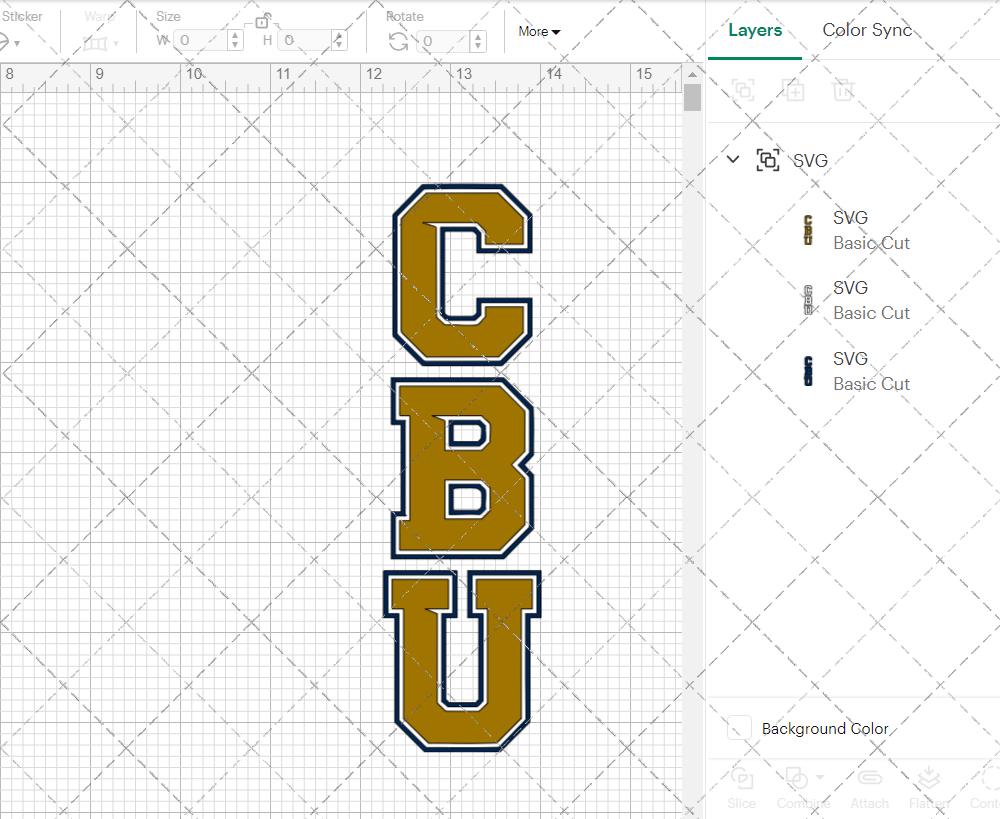Click the Rotate icon
1000x819 pixels.
point(399,41)
